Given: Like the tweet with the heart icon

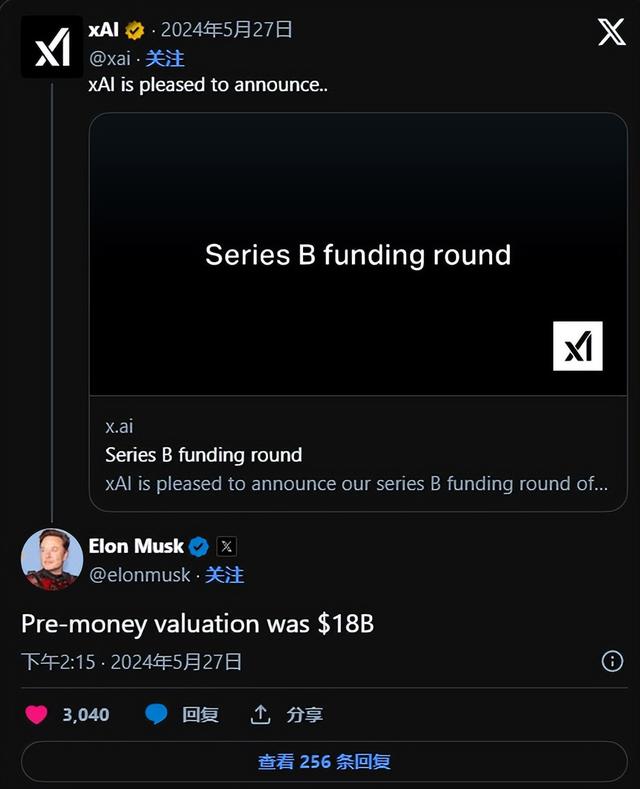Looking at the screenshot, I should coord(36,714).
